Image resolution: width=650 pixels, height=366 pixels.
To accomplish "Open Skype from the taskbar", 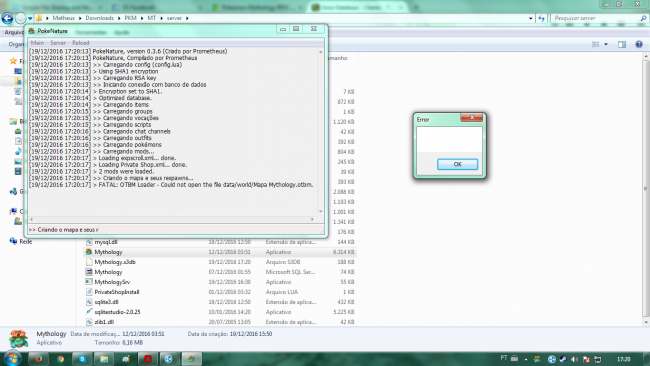I will point(82,359).
